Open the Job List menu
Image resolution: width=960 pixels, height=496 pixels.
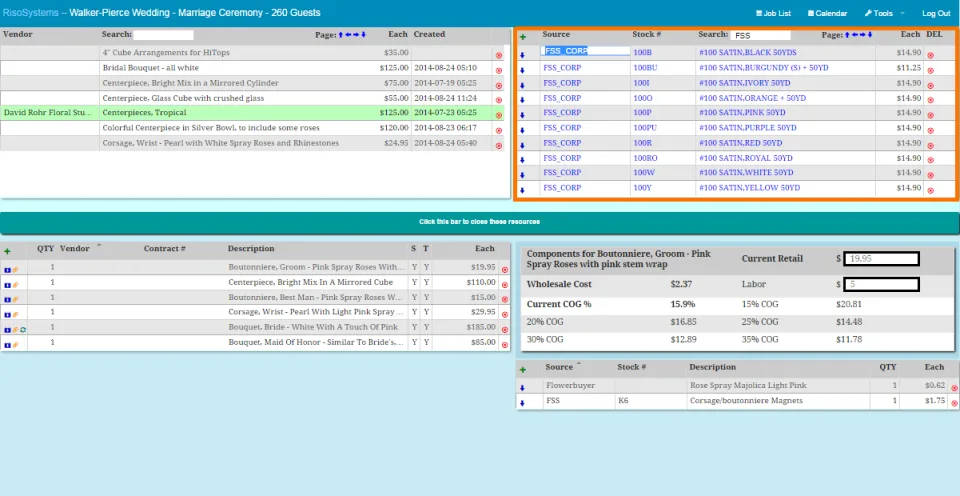[773, 13]
